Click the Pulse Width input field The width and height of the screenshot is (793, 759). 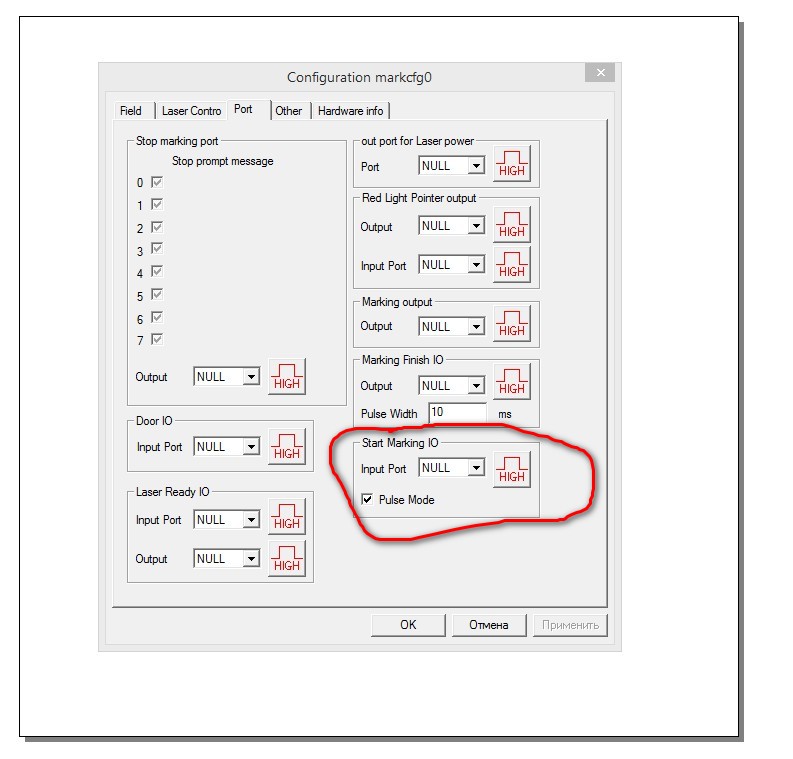pyautogui.click(x=457, y=412)
